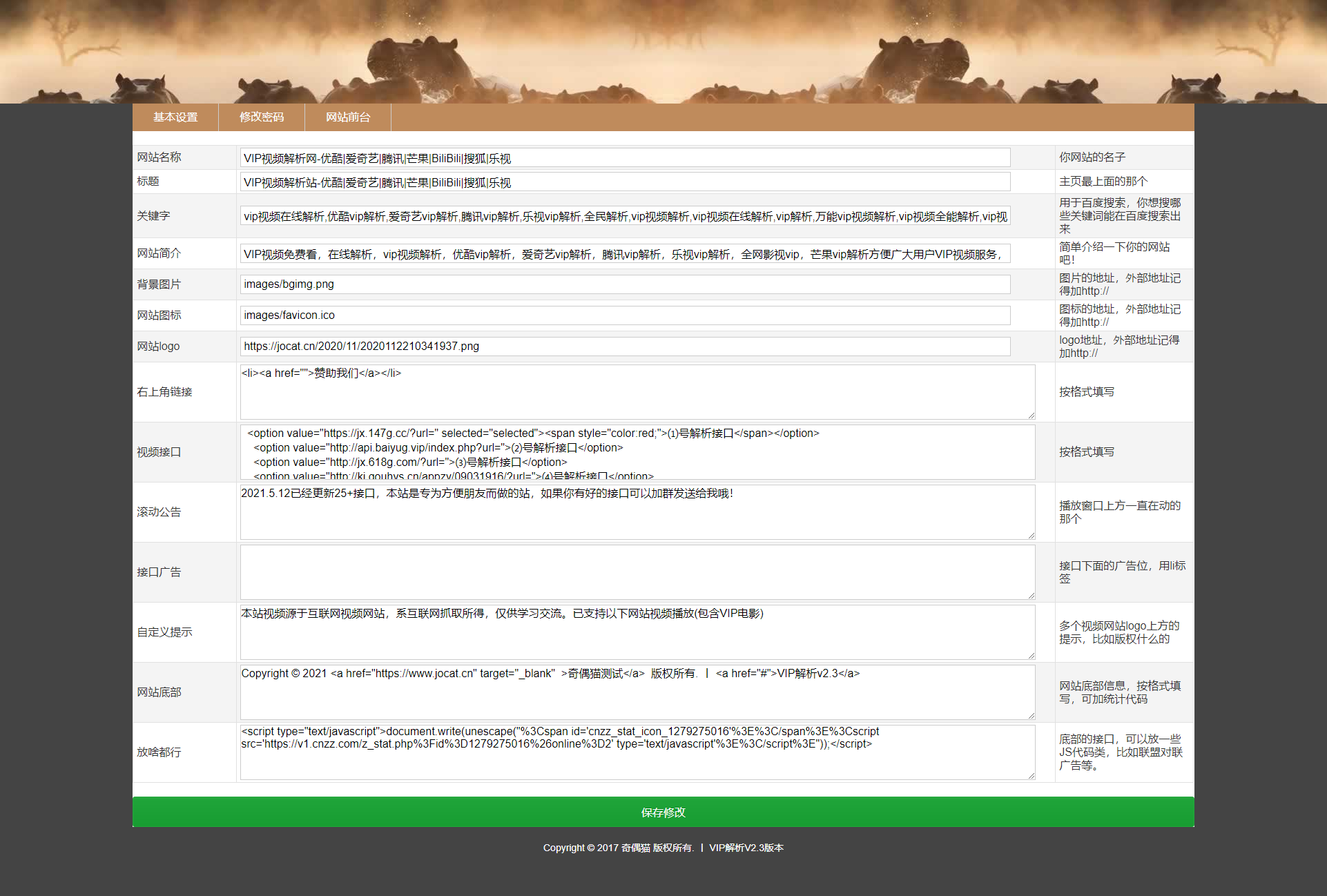
Task: Click the empty 接口广告 textarea
Action: (x=637, y=572)
